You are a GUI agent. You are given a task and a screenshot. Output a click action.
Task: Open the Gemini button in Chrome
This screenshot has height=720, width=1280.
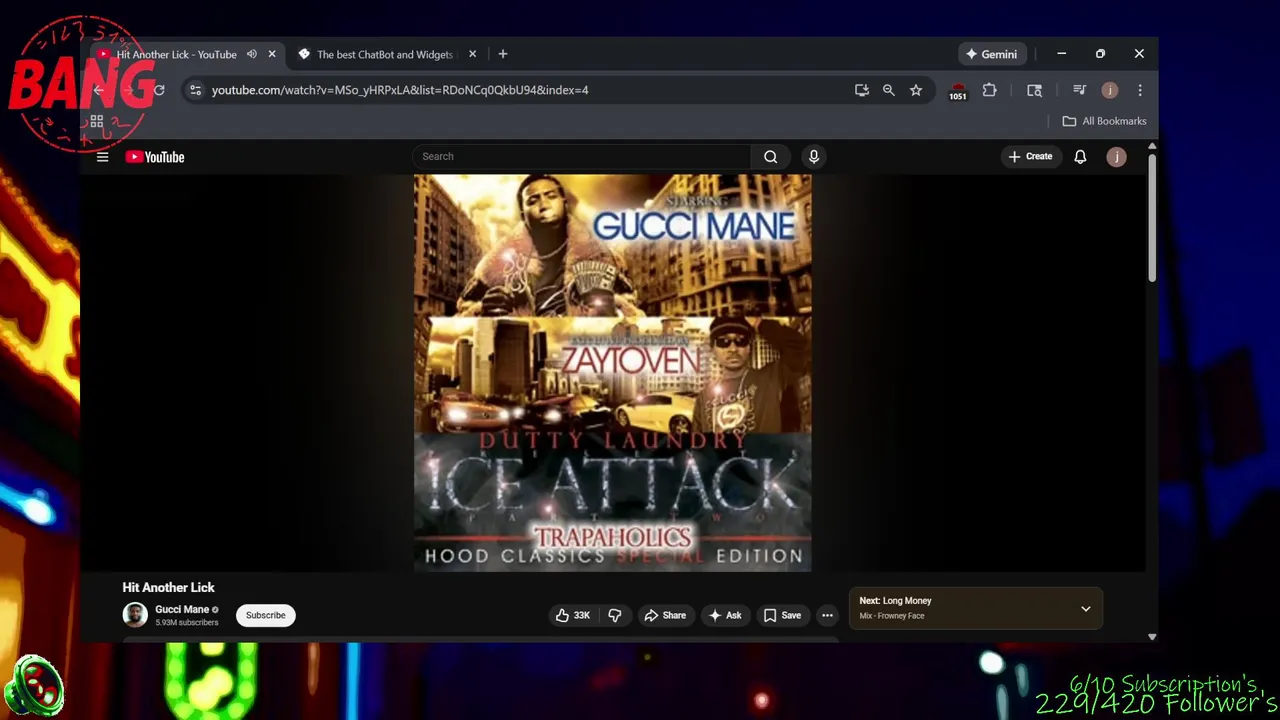point(990,54)
